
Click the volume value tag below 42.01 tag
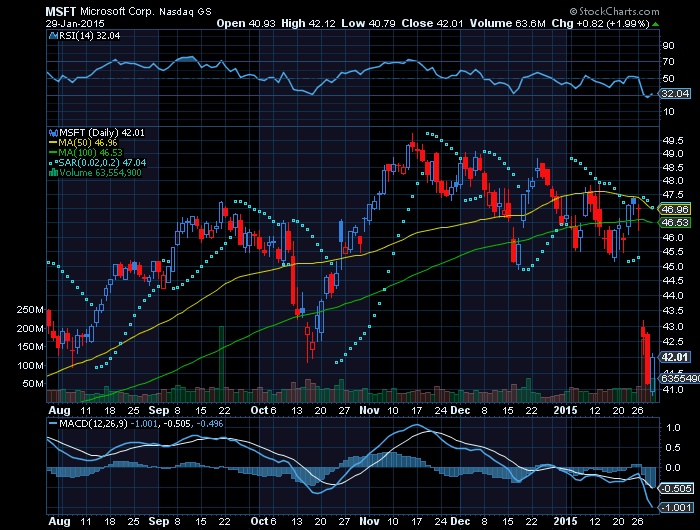(x=680, y=378)
